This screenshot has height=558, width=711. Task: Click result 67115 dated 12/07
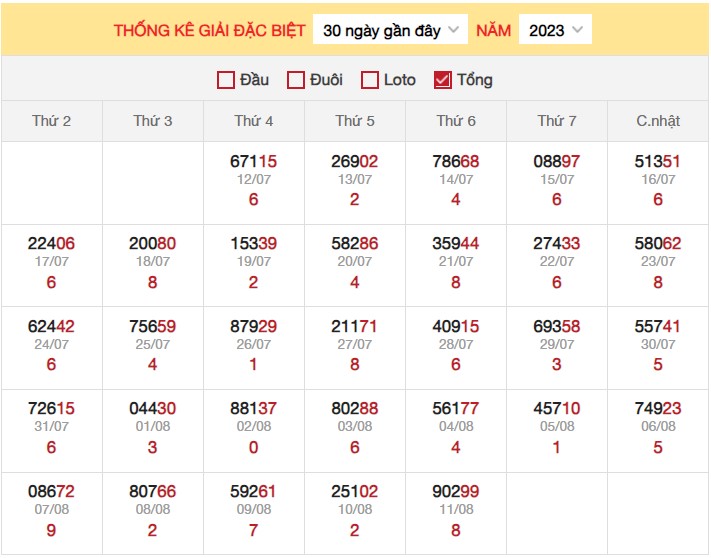[253, 161]
